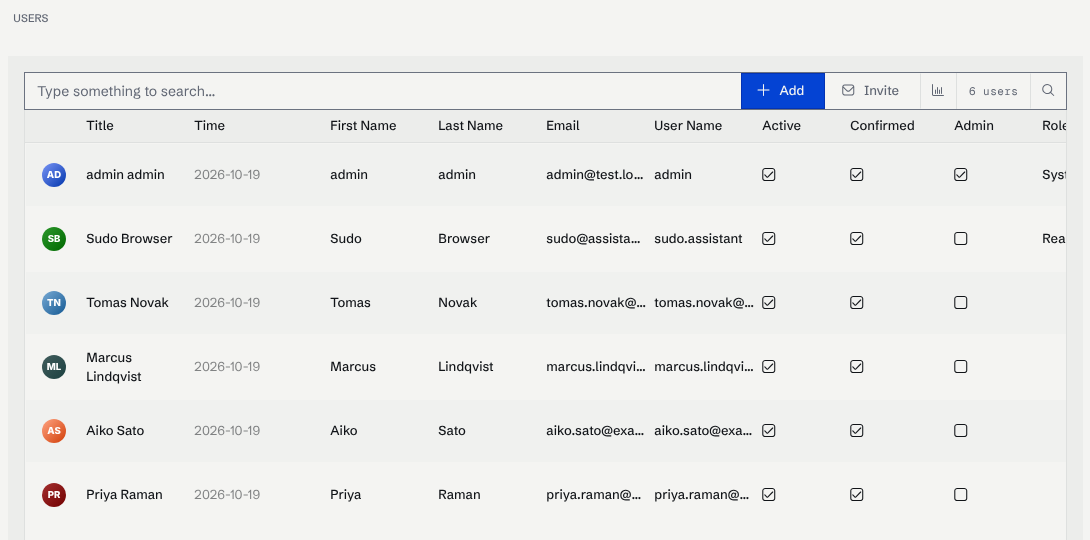Toggle Active checkbox for Marcus Lindqvist
The image size is (1090, 540).
(x=769, y=367)
